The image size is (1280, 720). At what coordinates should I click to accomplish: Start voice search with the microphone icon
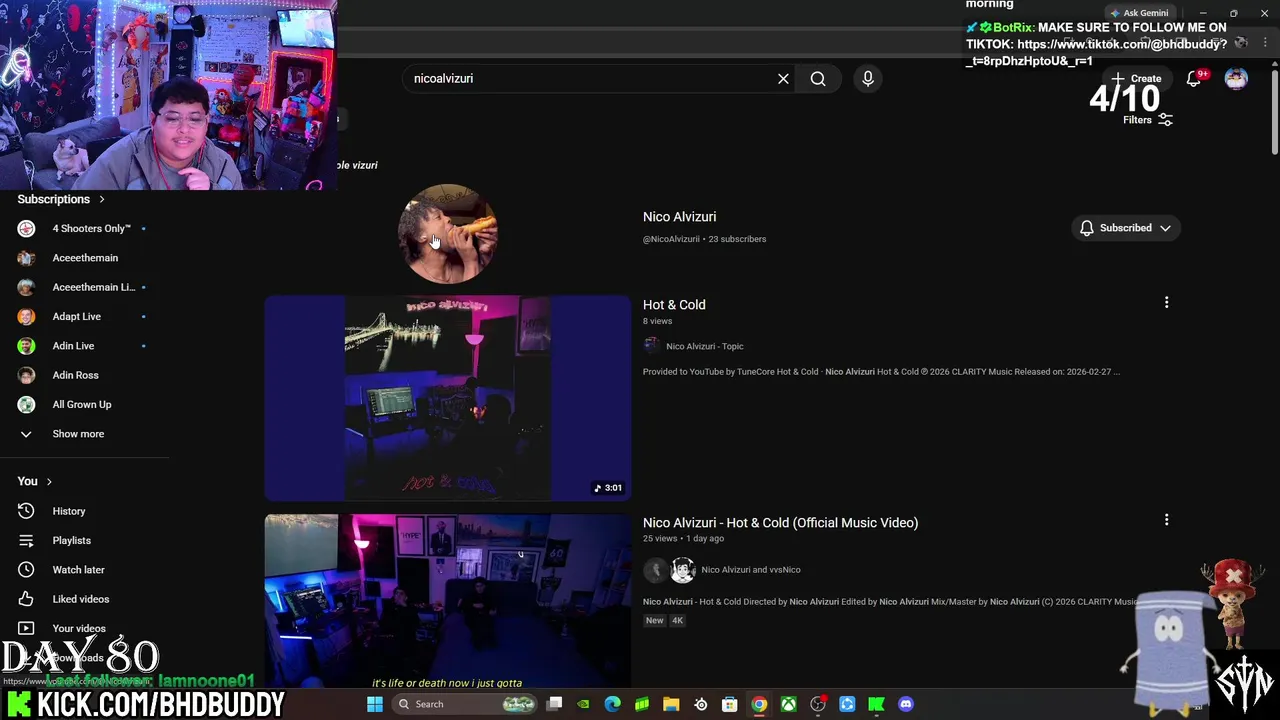868,79
